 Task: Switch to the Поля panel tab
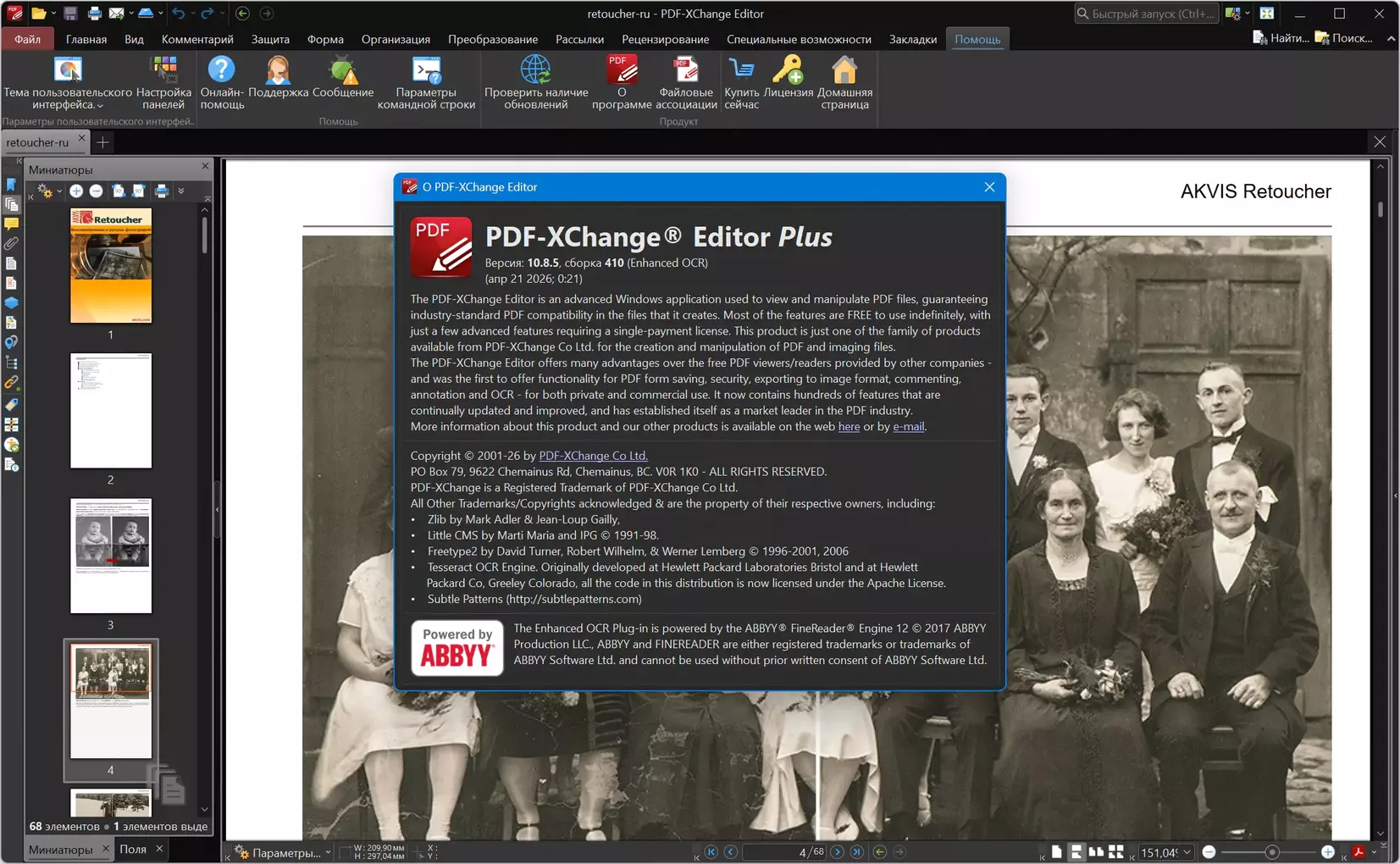point(133,849)
